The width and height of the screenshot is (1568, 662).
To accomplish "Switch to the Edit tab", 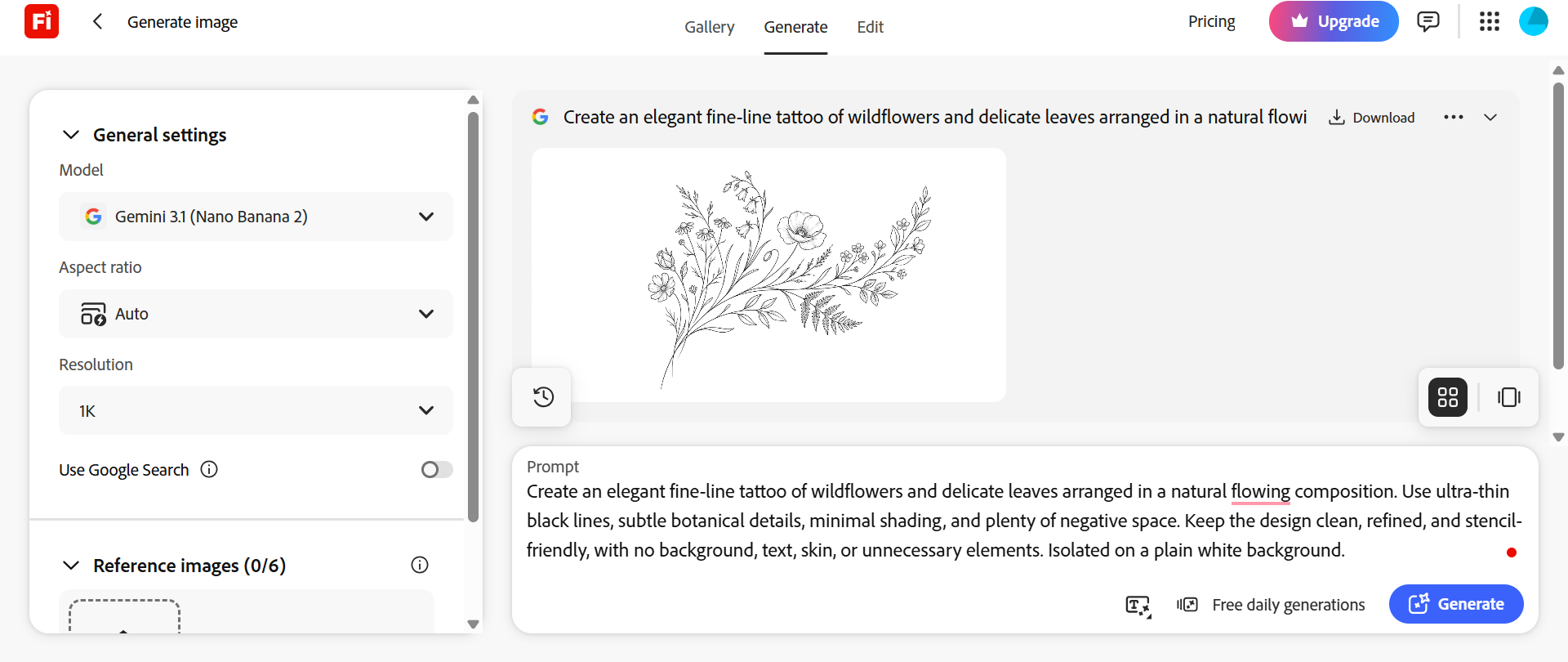I will (x=871, y=27).
